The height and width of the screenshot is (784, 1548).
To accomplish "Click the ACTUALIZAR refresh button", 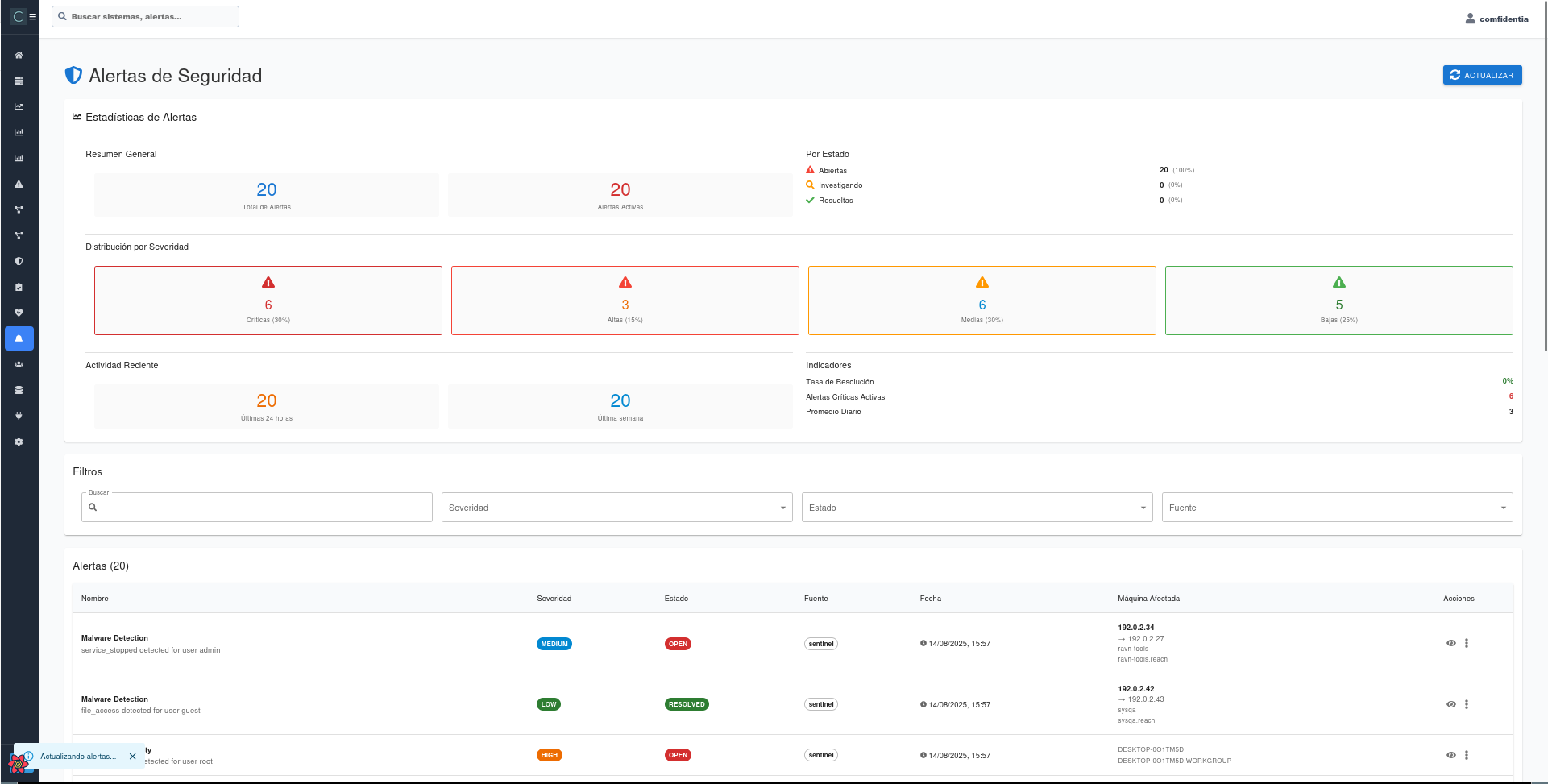I will (x=1482, y=75).
